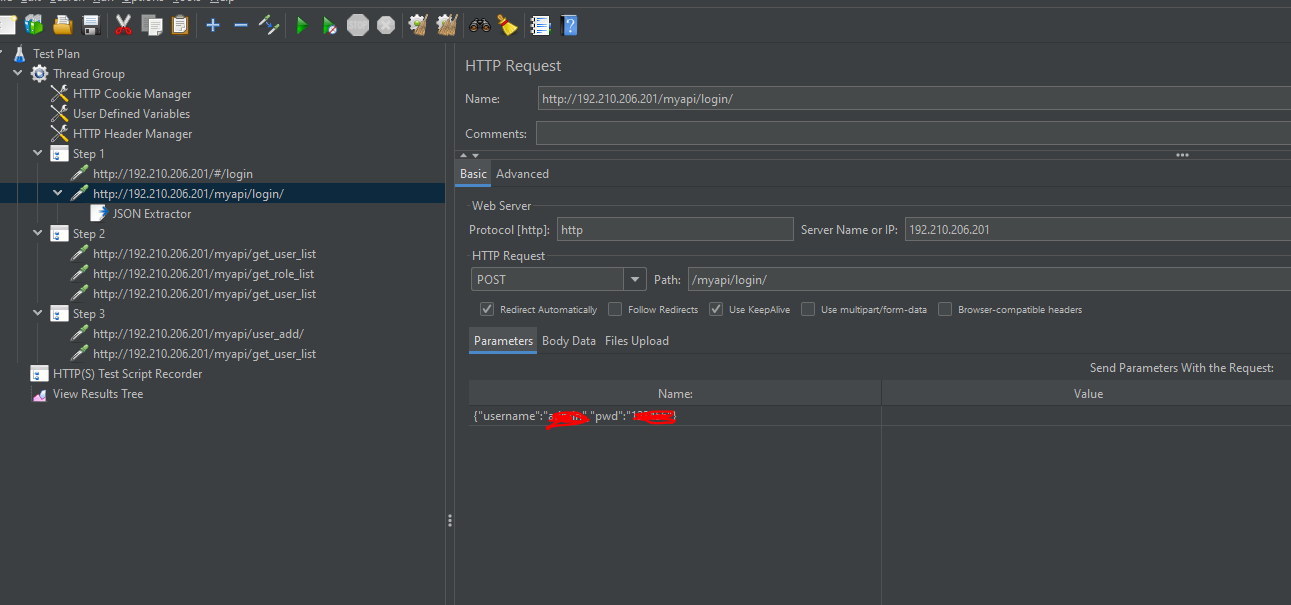Click the Path field with /myapi/login/
Image resolution: width=1291 pixels, height=605 pixels.
click(989, 280)
